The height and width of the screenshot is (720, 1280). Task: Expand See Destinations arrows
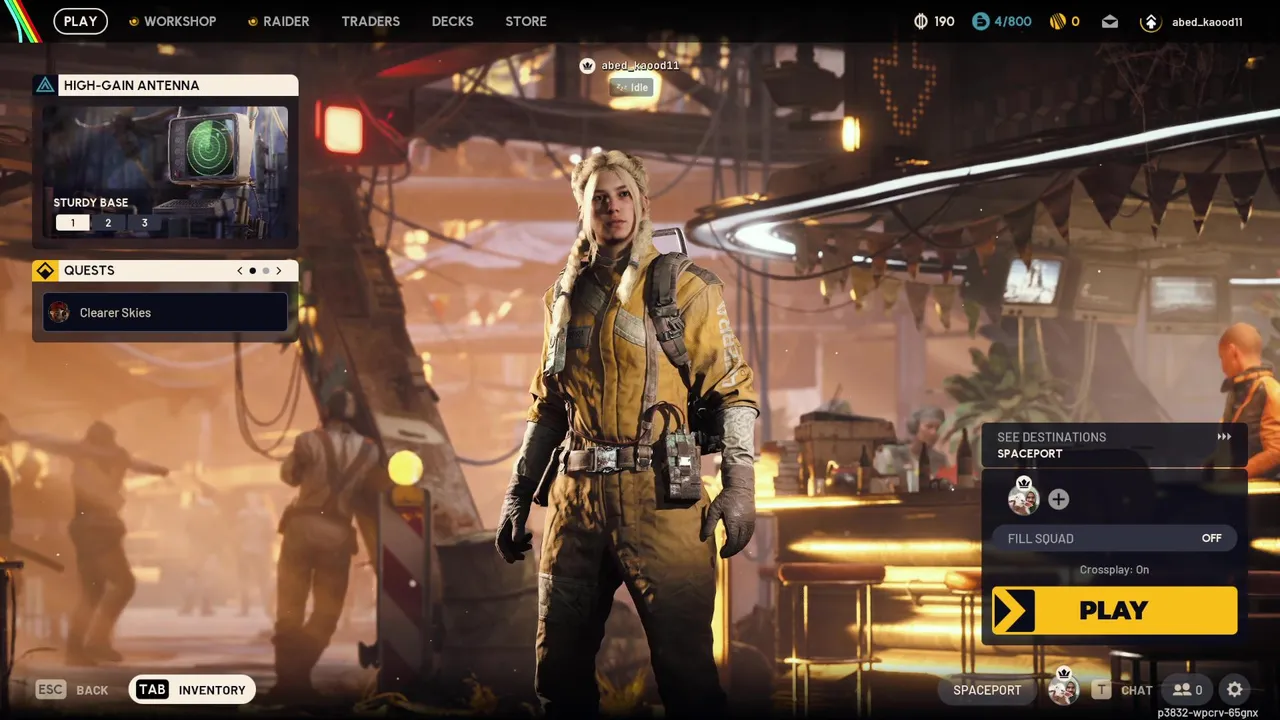coord(1224,437)
